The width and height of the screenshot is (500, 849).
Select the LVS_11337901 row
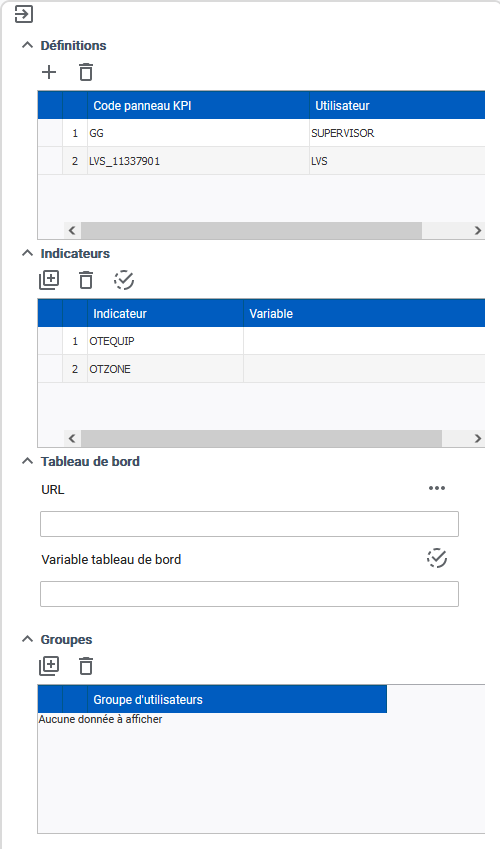(261, 161)
